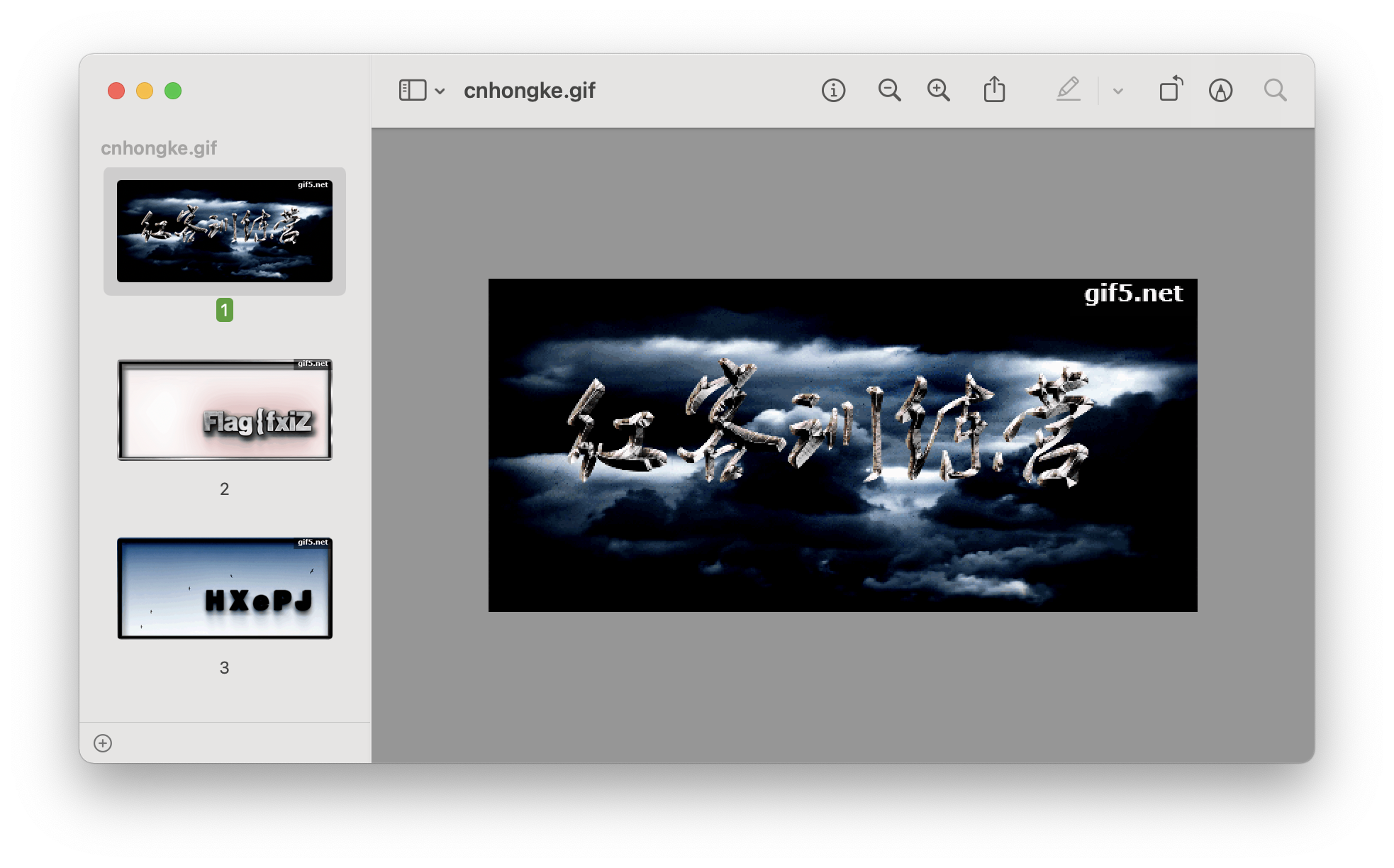Select the HXePJ frame 3 thumbnail
Viewport: 1394px width, 868px height.
pos(225,589)
